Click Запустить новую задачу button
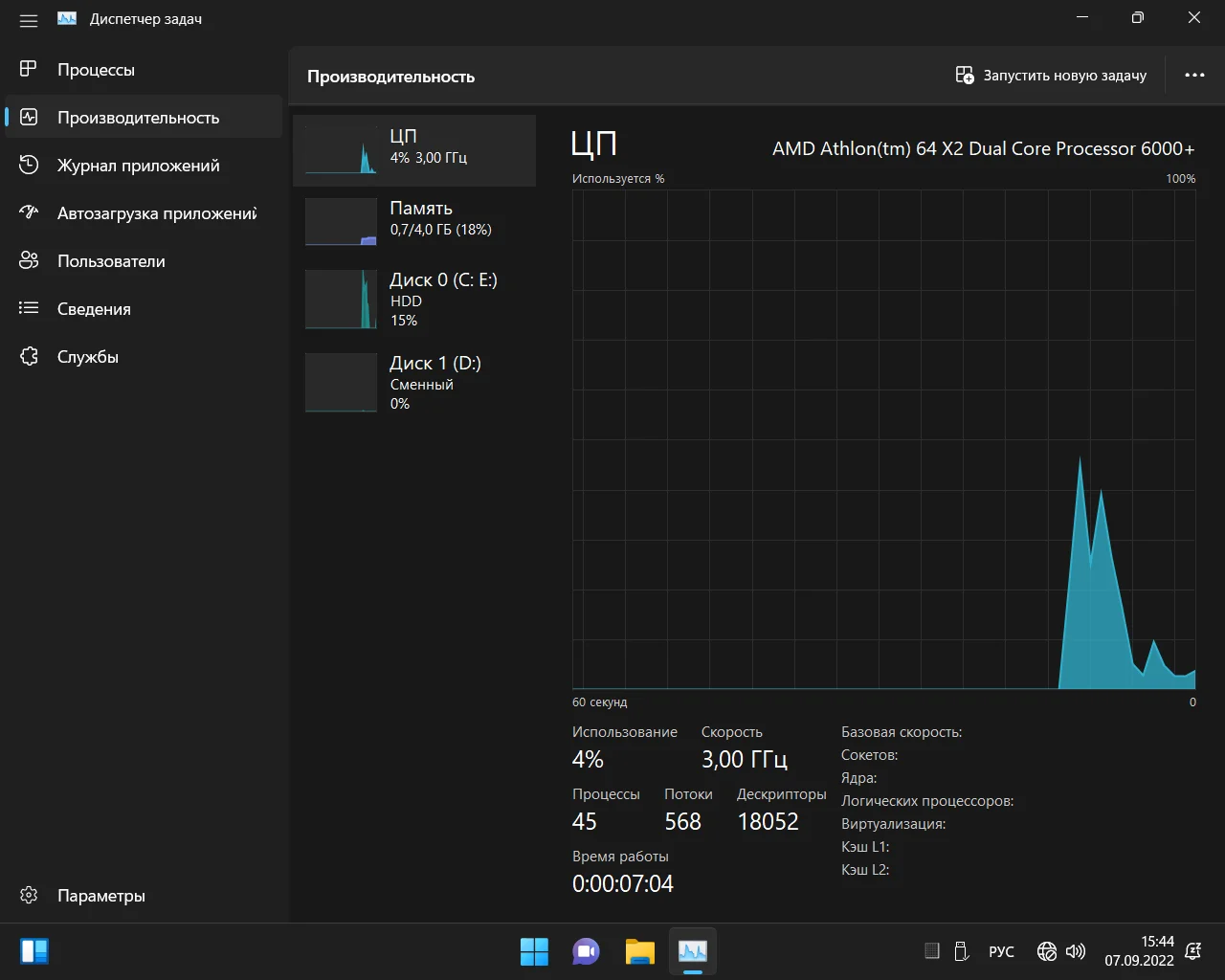1225x980 pixels. 1051,76
